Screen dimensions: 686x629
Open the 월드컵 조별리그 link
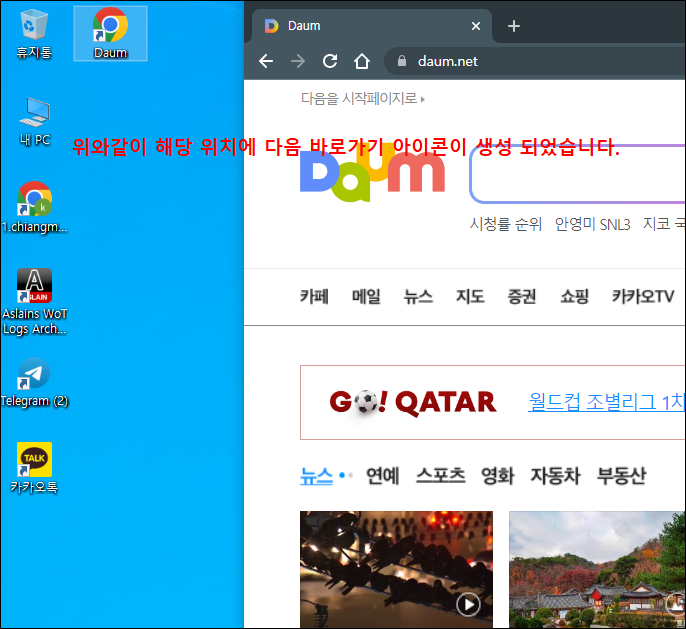click(x=606, y=402)
